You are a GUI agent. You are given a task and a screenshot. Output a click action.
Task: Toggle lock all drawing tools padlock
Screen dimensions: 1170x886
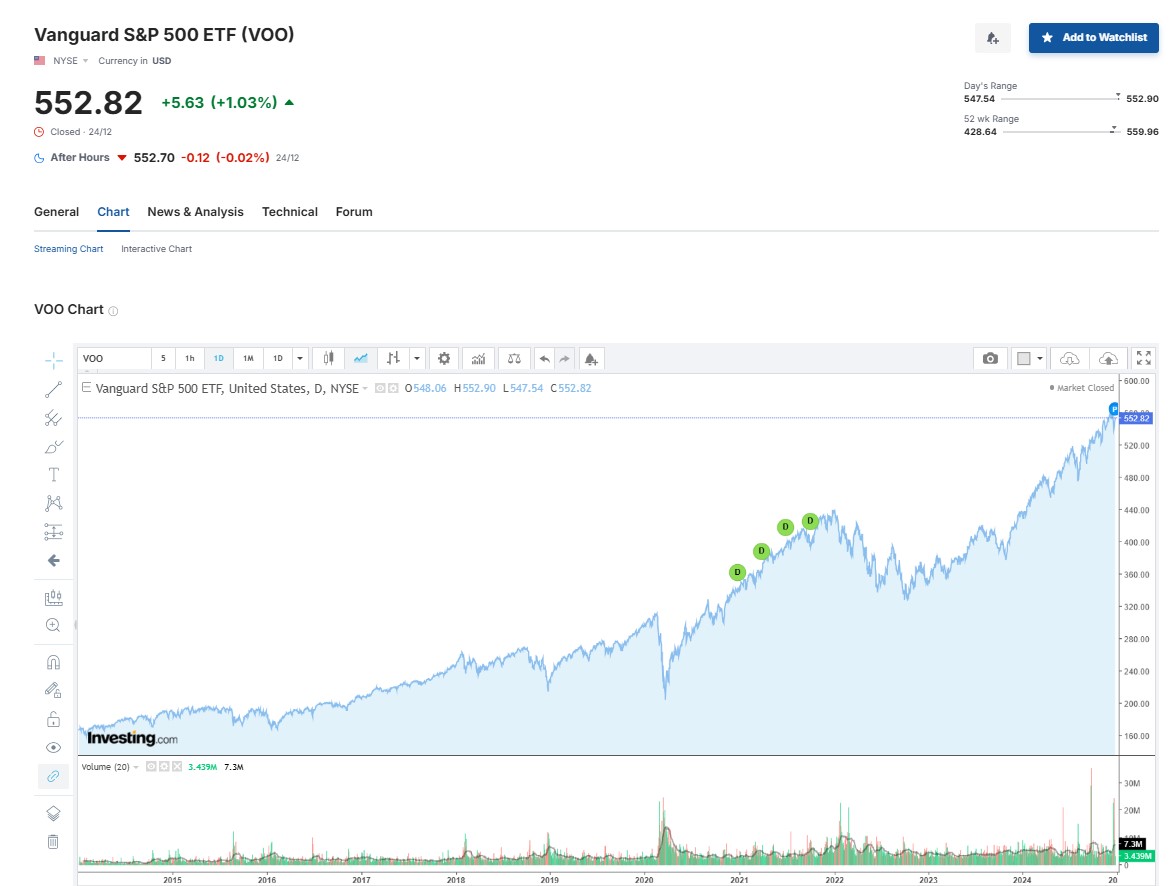[54, 720]
